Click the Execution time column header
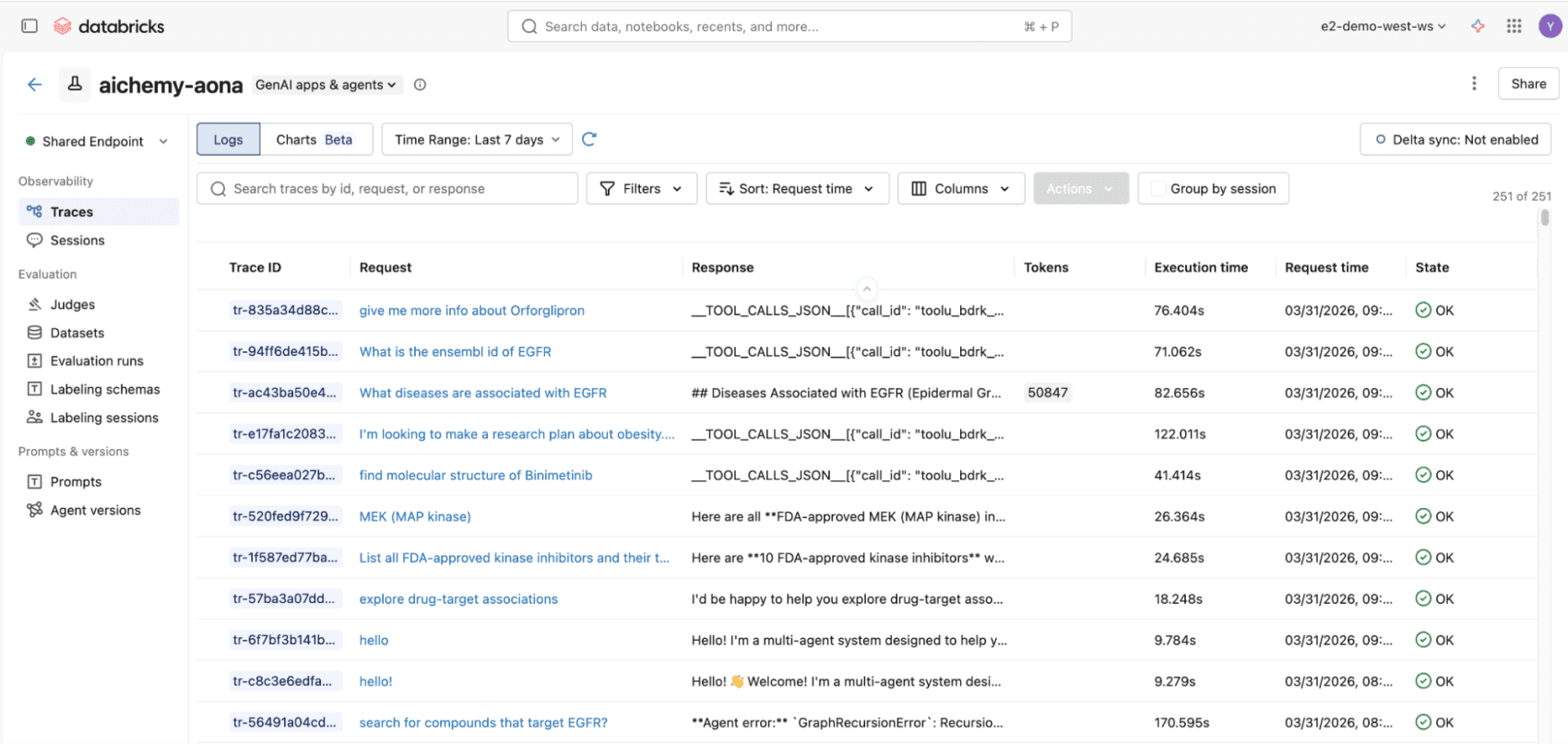Screen dimensions: 1568x744 pyautogui.click(x=1201, y=267)
